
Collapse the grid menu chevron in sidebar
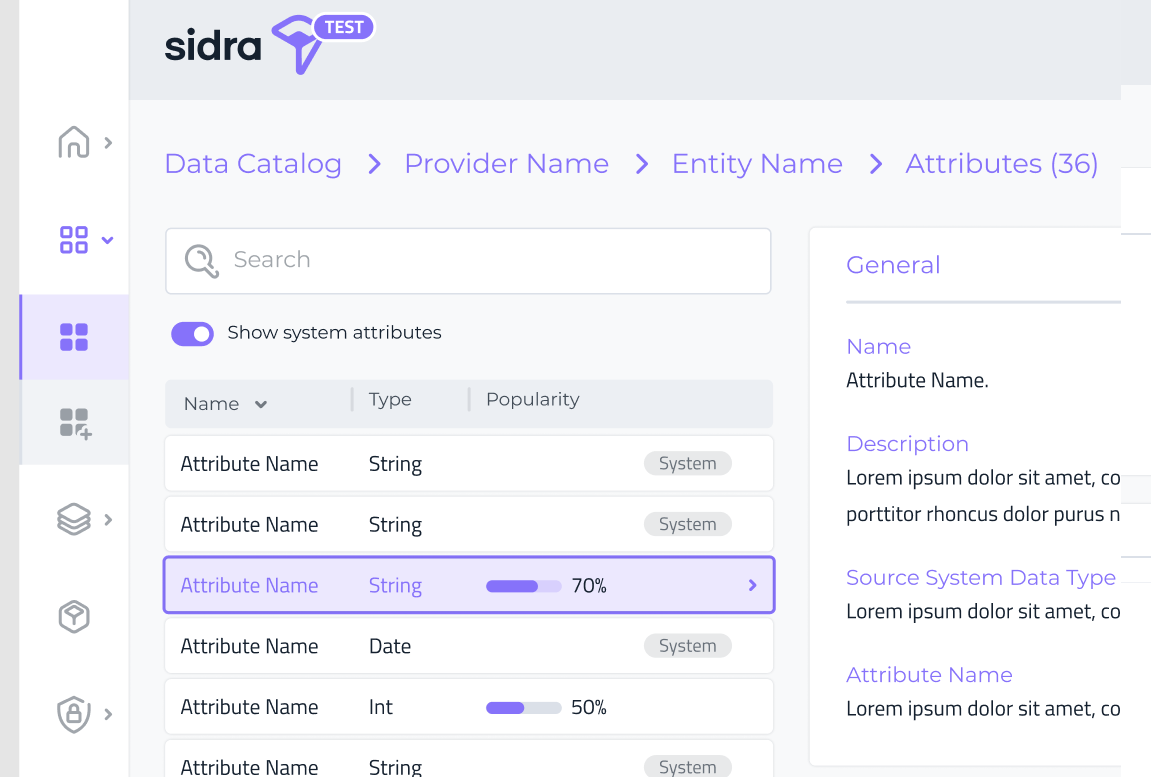click(x=108, y=240)
